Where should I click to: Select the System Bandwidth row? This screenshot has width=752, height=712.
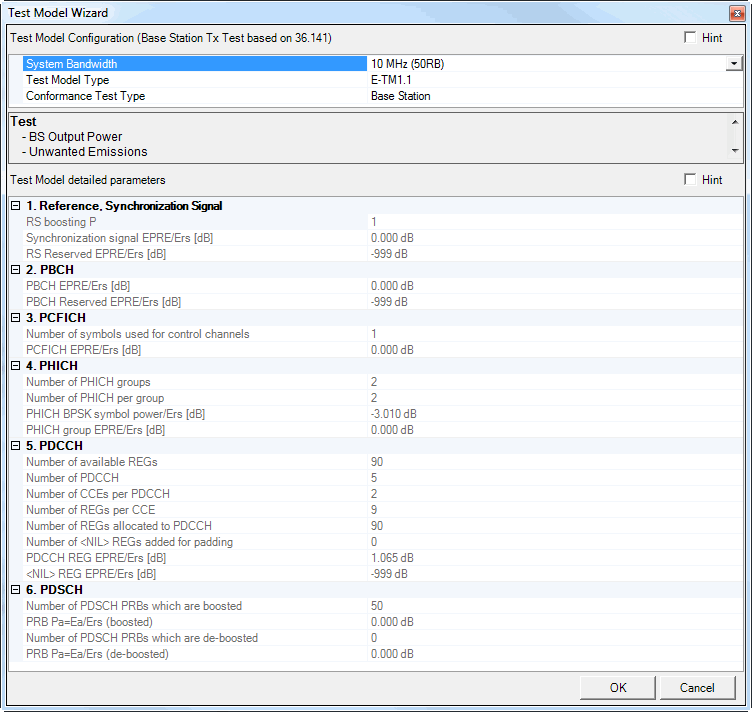pyautogui.click(x=382, y=64)
